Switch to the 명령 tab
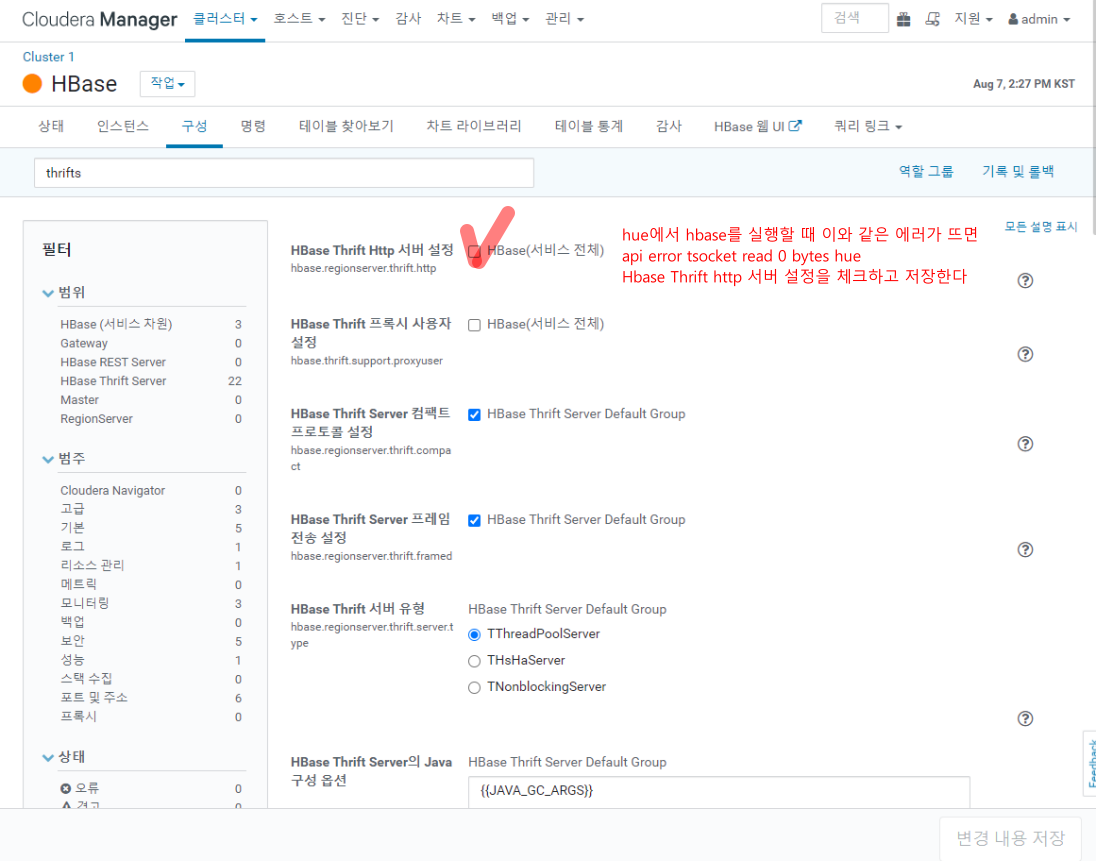This screenshot has height=861, width=1096. 253,126
